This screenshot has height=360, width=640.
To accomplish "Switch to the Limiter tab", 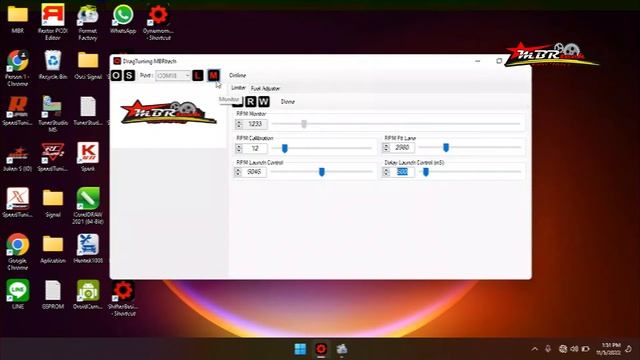I will 238,88.
